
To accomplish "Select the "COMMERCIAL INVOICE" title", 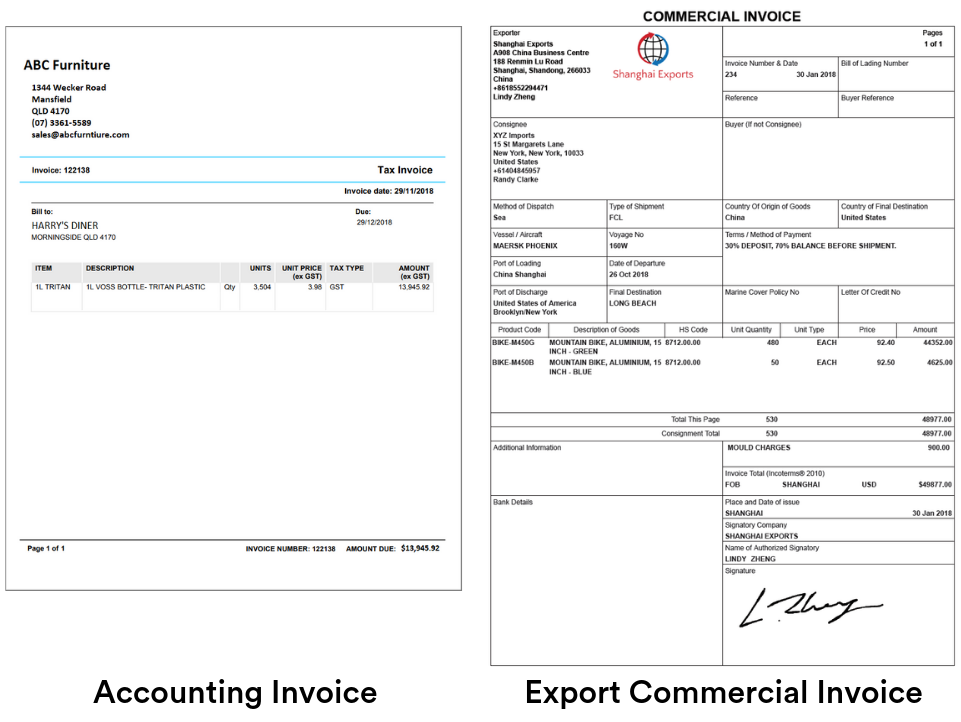I will pyautogui.click(x=721, y=17).
